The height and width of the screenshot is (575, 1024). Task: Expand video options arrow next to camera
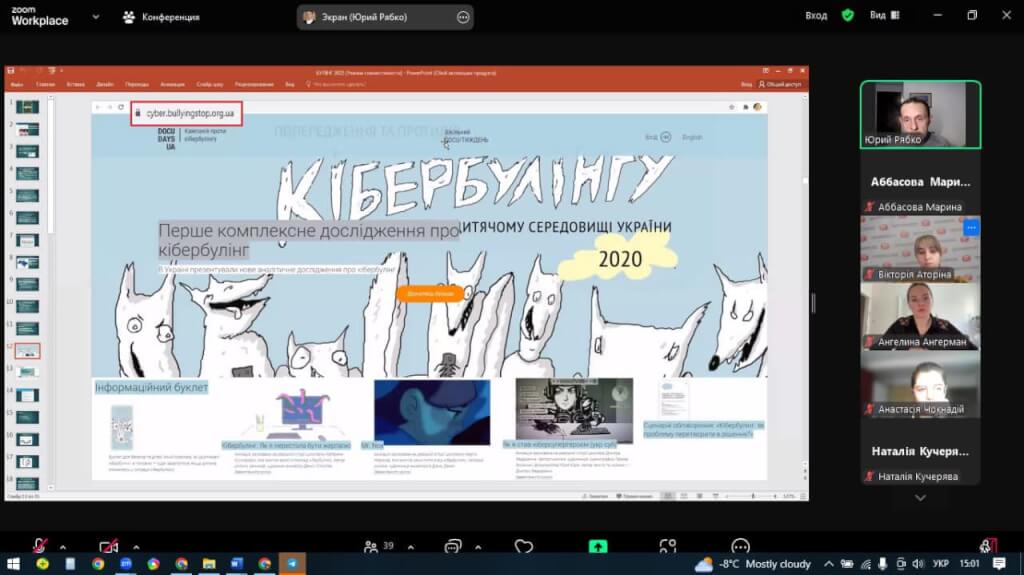point(135,547)
